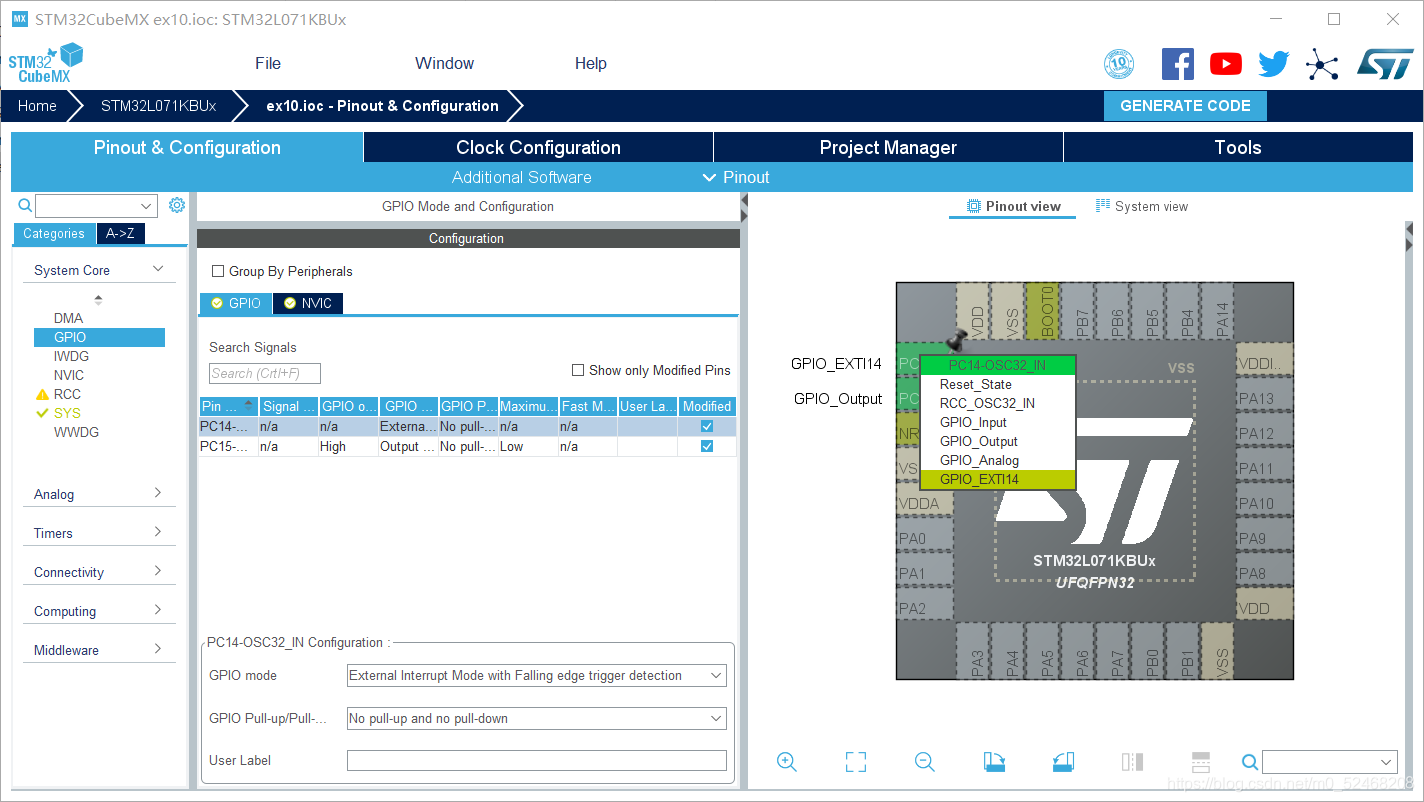Image resolution: width=1424 pixels, height=802 pixels.
Task: Click the ST logo
Action: point(1385,64)
